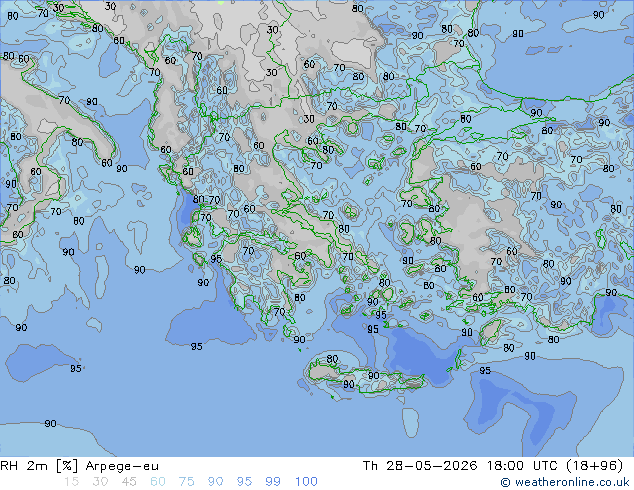Click the weatheronline.co.uk copyright text
This screenshot has height=490, width=634.
[565, 482]
